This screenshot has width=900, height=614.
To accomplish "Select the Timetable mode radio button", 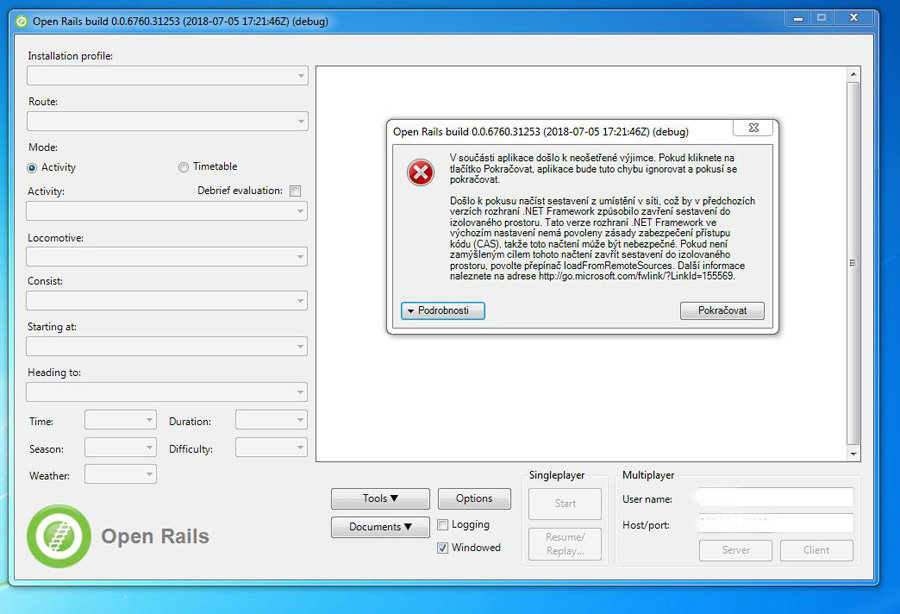I will tap(183, 167).
